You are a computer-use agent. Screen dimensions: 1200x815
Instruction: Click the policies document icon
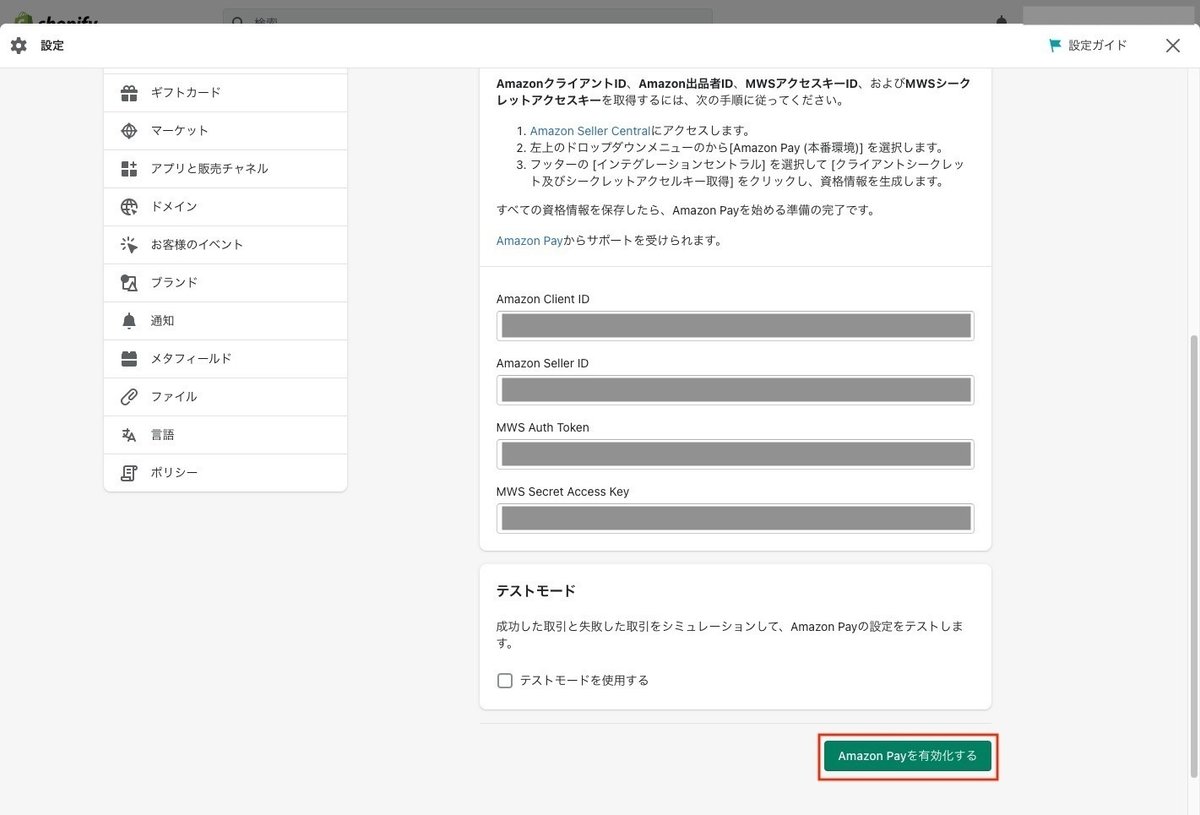pos(129,473)
